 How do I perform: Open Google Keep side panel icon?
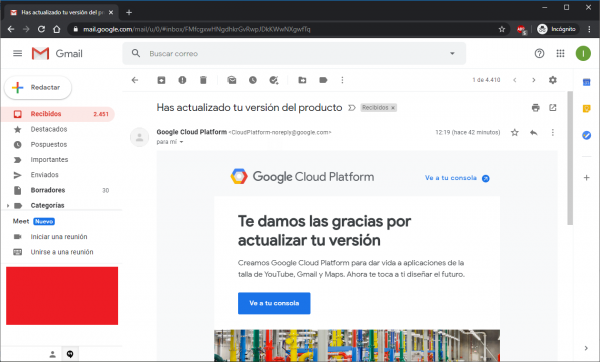[586, 109]
